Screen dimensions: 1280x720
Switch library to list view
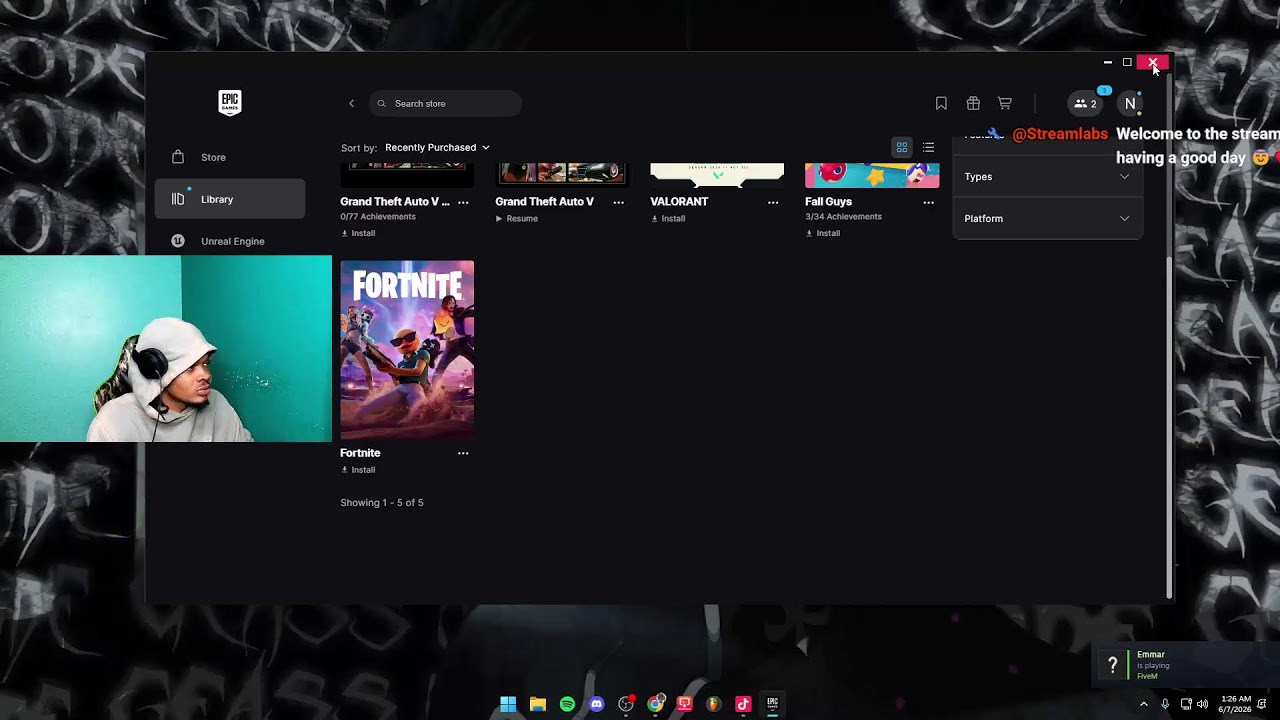click(x=928, y=147)
